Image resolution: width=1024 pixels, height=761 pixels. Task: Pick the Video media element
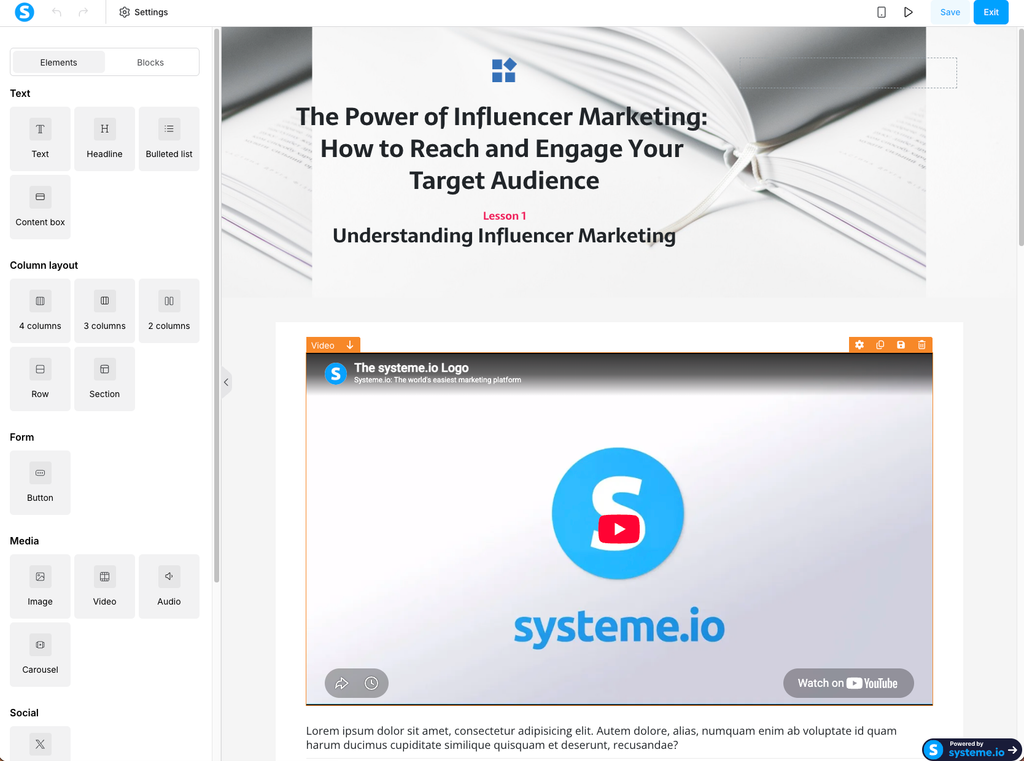[x=104, y=587]
